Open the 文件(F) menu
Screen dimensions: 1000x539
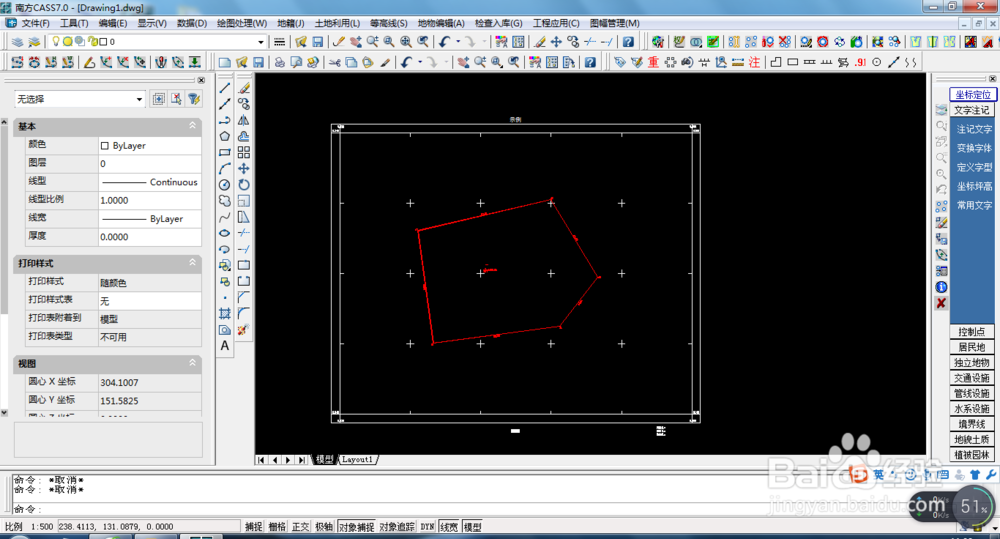click(x=35, y=23)
